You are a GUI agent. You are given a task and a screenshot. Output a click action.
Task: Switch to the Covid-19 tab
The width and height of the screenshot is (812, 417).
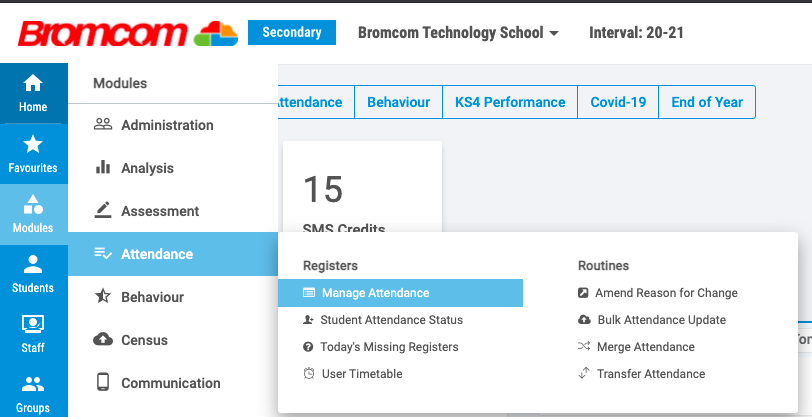(618, 102)
